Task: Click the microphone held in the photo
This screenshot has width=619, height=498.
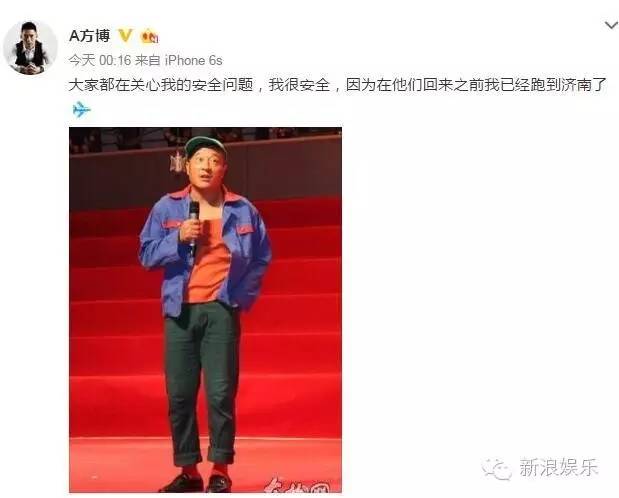Action: 193,223
